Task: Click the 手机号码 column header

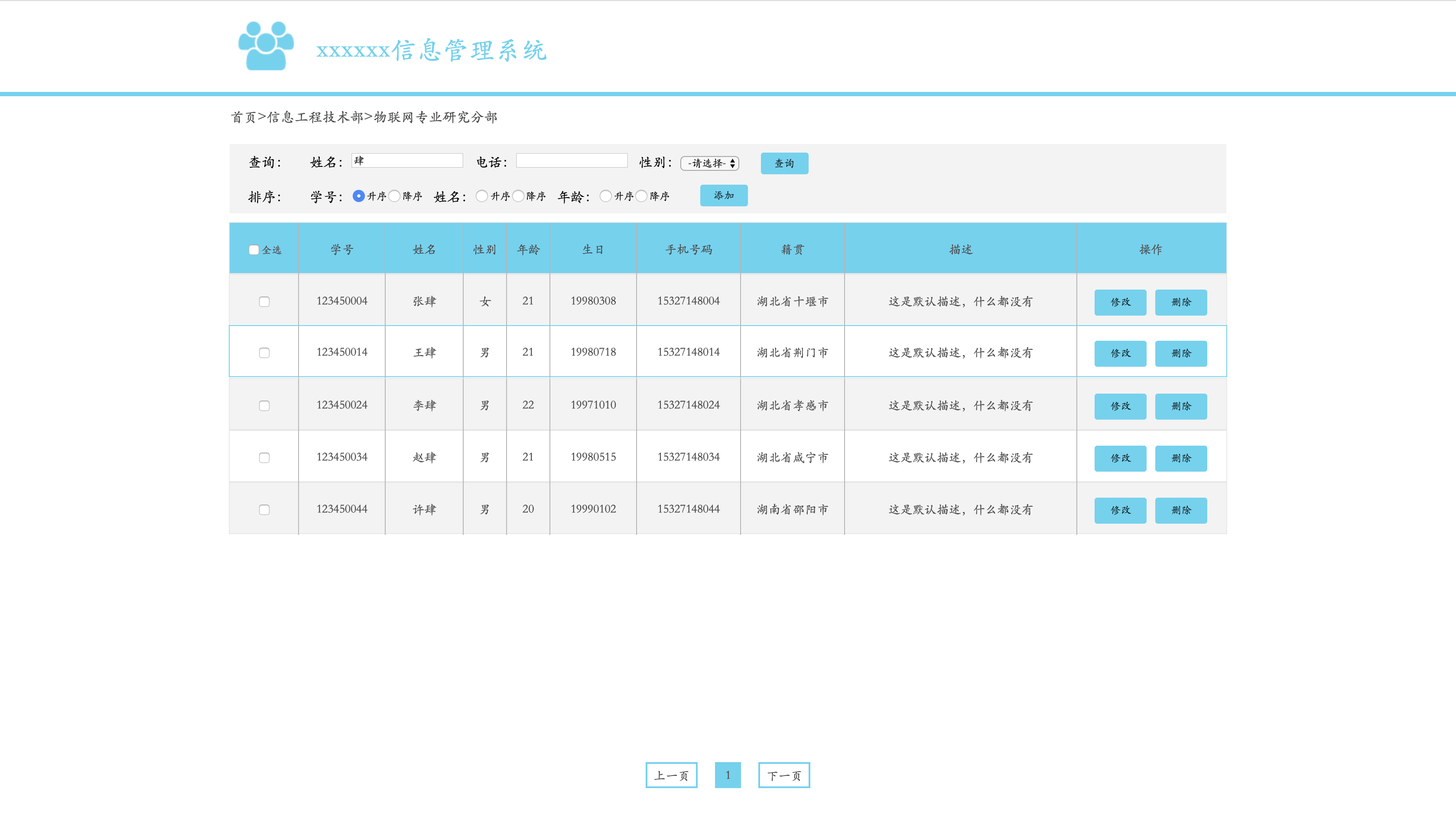Action: pyautogui.click(x=689, y=249)
